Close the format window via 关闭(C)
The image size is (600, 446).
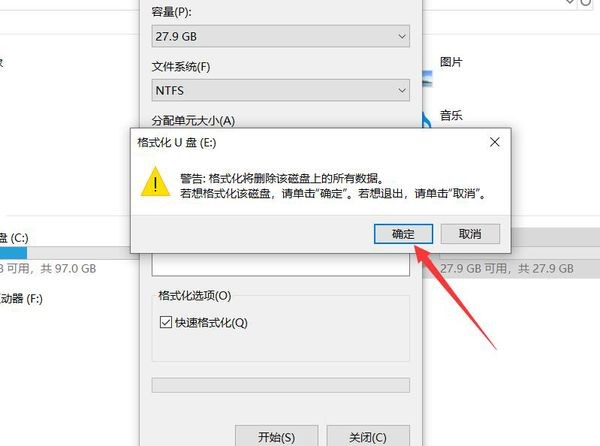pos(368,436)
